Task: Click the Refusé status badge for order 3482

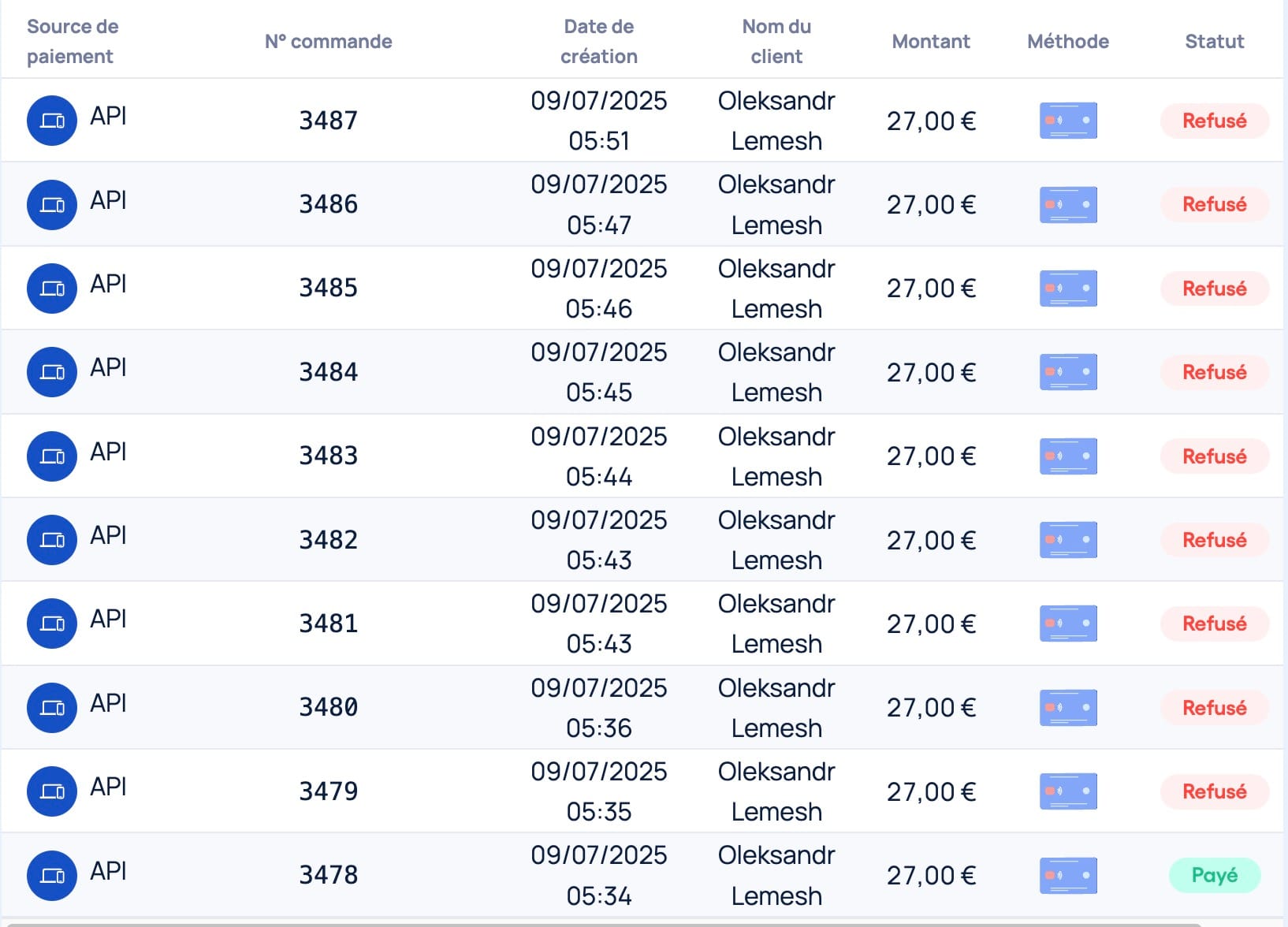Action: point(1215,540)
